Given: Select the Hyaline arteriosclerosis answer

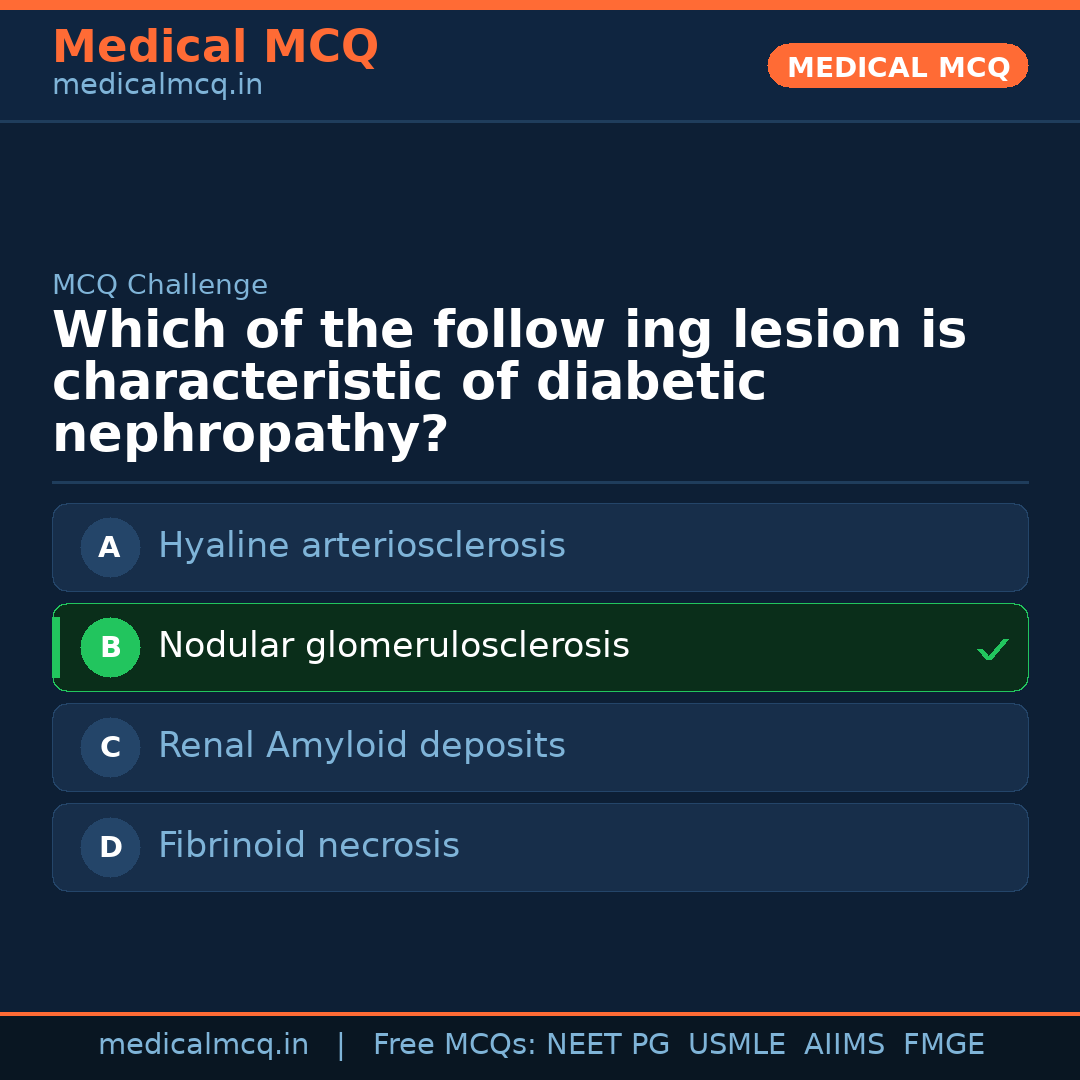Looking at the screenshot, I should pyautogui.click(x=362, y=546).
